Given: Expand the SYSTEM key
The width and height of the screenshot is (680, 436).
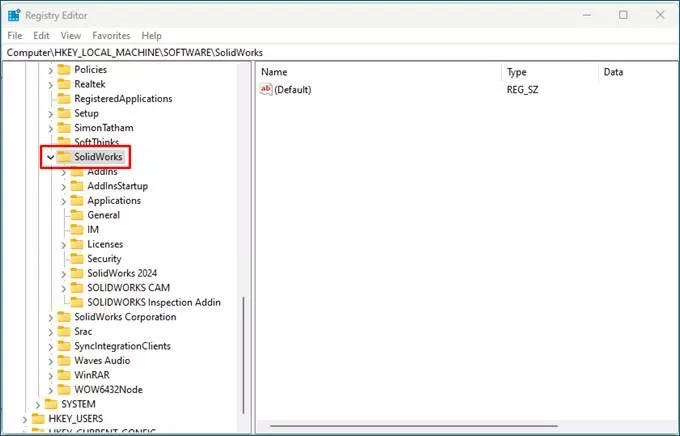Looking at the screenshot, I should 38,405.
